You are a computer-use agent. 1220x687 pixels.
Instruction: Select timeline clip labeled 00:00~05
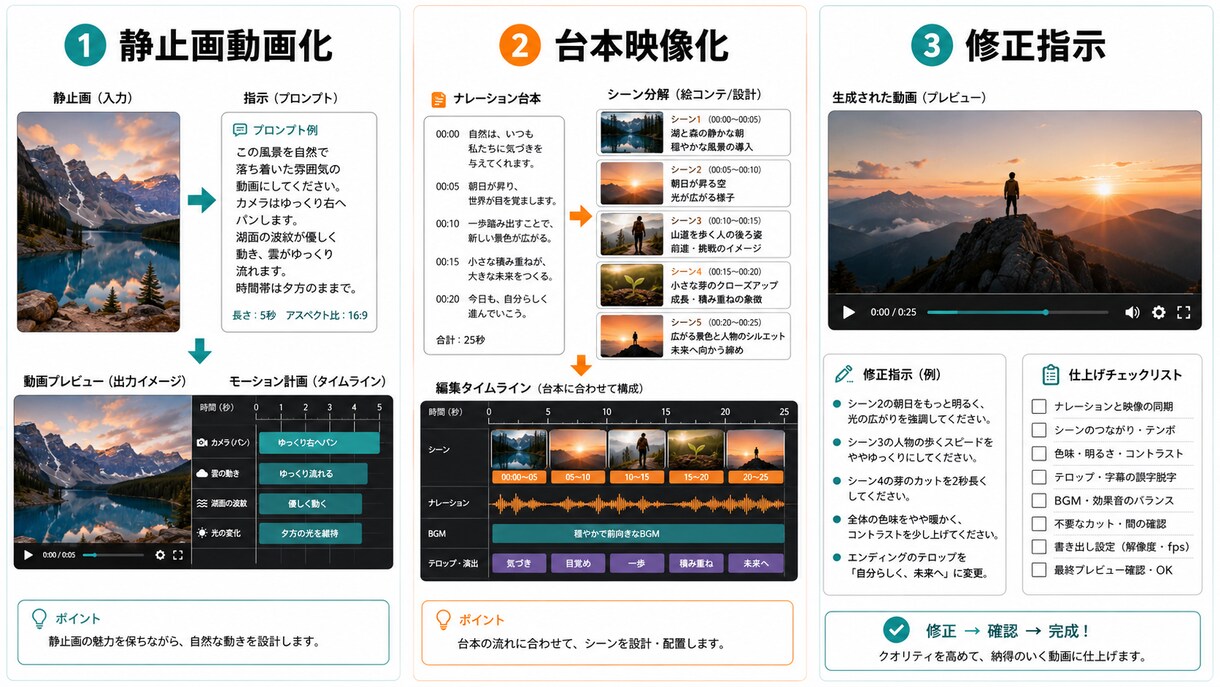(519, 456)
